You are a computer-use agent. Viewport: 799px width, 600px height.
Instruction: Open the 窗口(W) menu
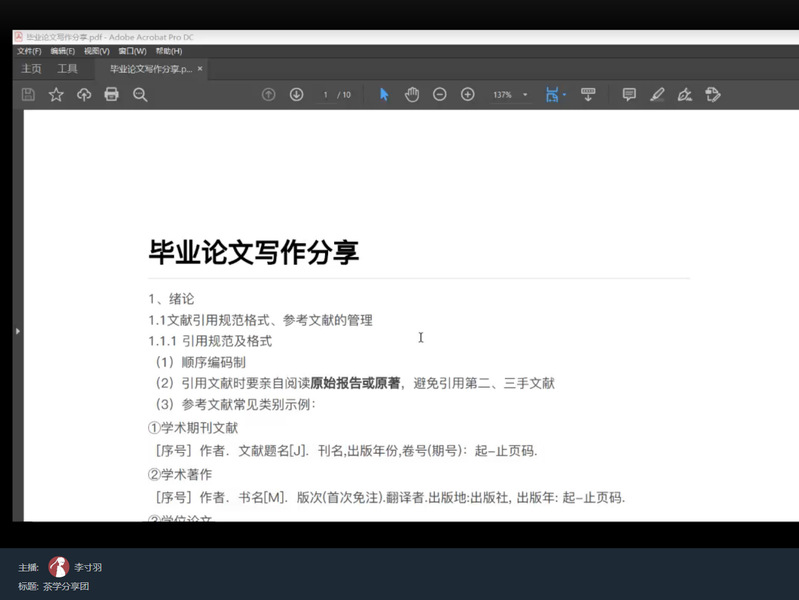click(x=132, y=51)
